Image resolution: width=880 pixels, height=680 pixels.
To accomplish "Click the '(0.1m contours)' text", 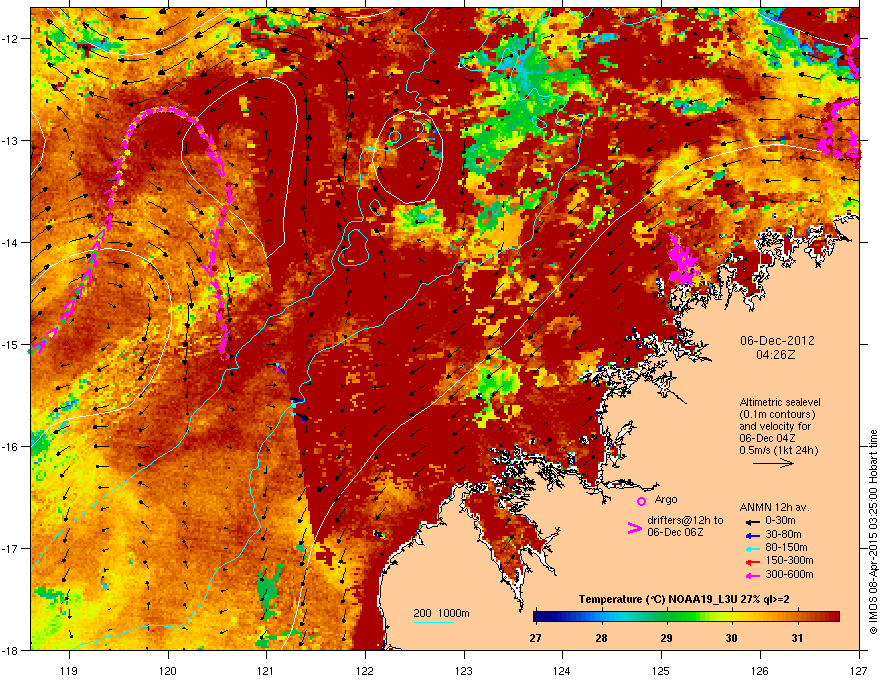I will click(778, 414).
